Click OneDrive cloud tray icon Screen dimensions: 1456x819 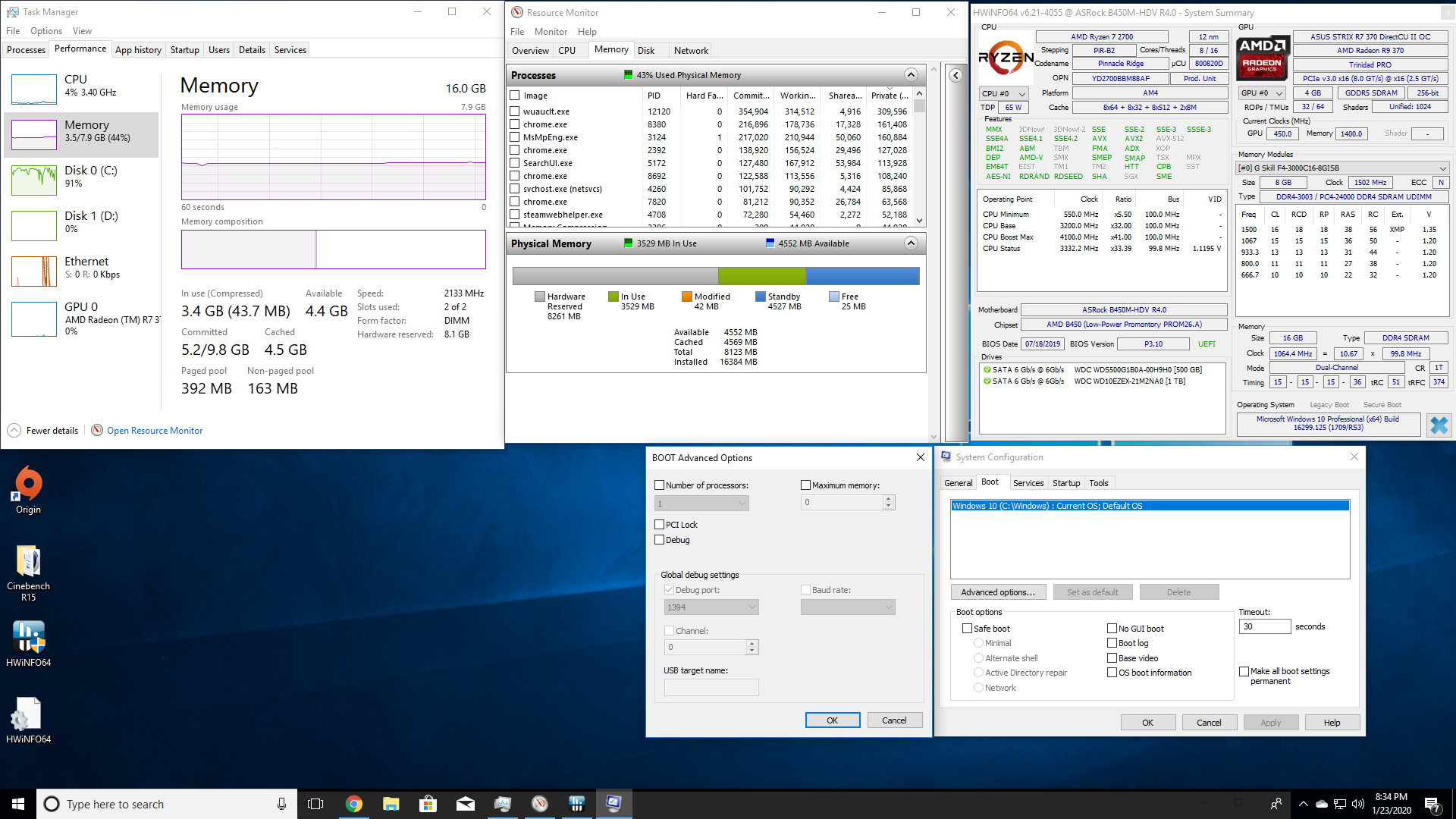1321,804
